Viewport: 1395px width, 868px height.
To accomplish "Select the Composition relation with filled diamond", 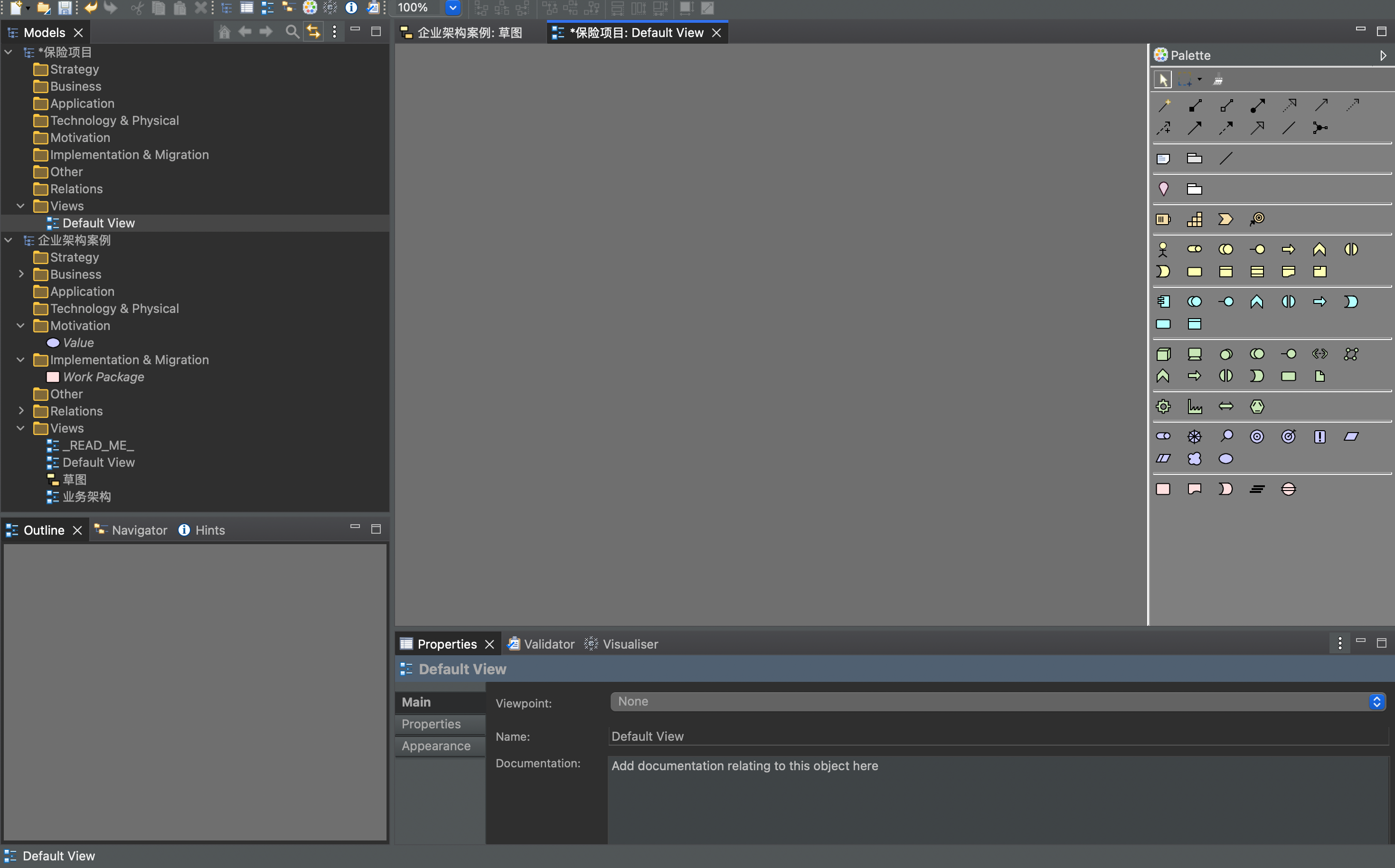I will point(1195,105).
